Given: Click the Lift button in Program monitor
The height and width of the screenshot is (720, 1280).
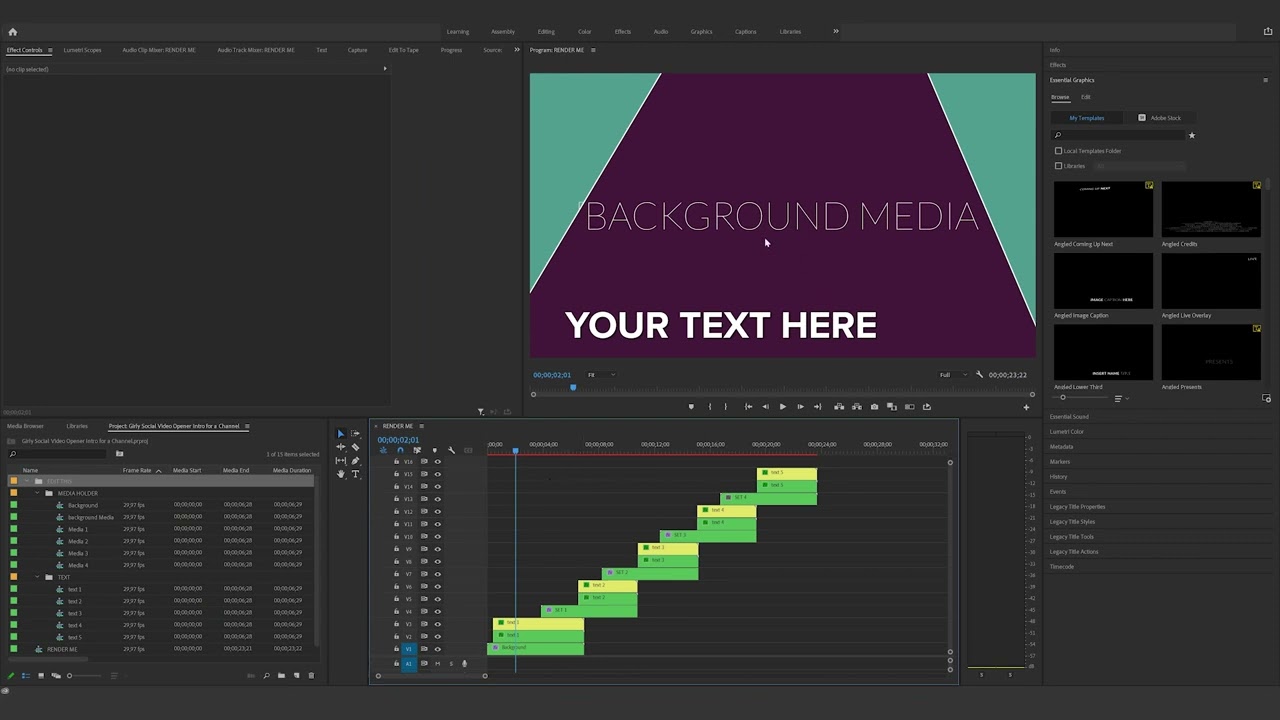Looking at the screenshot, I should click(x=839, y=407).
